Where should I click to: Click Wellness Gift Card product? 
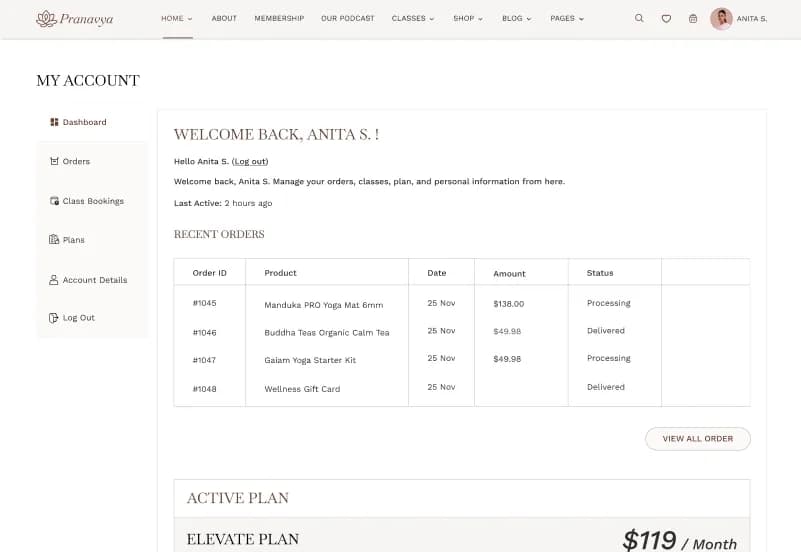click(302, 389)
